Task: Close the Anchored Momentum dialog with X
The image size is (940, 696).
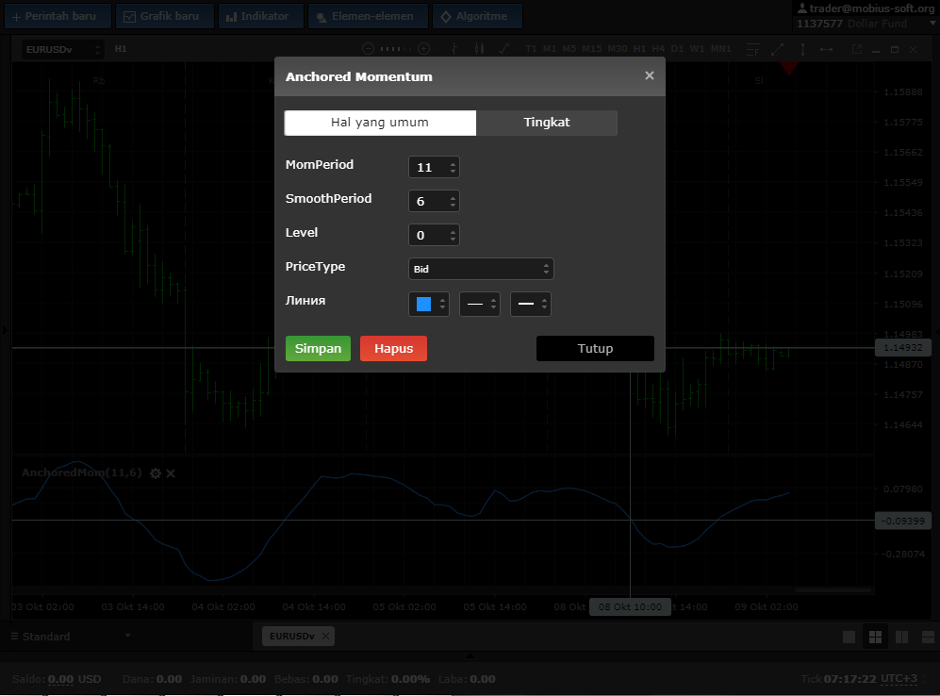Action: point(649,76)
